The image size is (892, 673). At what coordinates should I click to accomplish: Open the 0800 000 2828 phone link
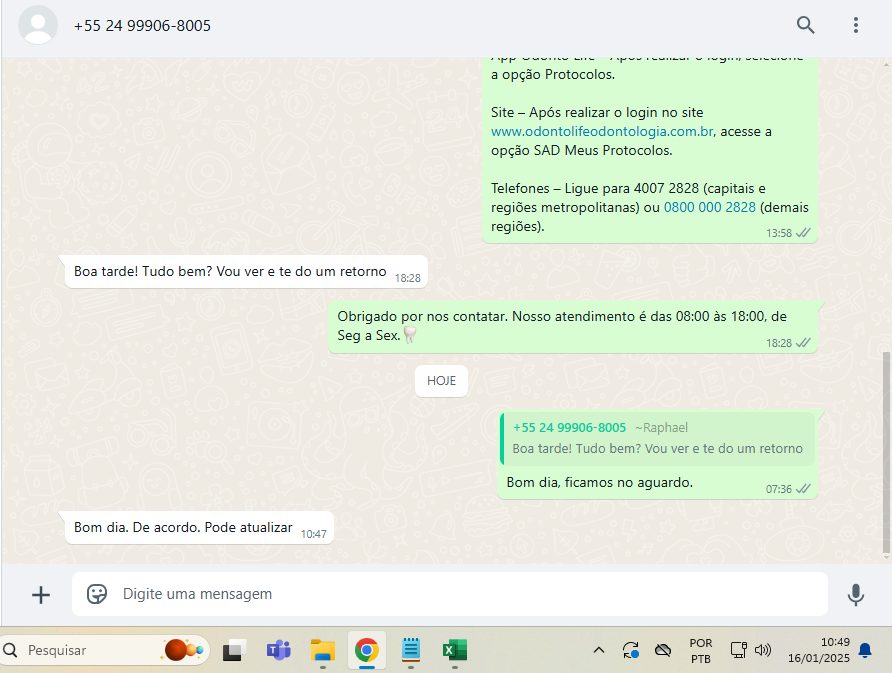point(709,207)
